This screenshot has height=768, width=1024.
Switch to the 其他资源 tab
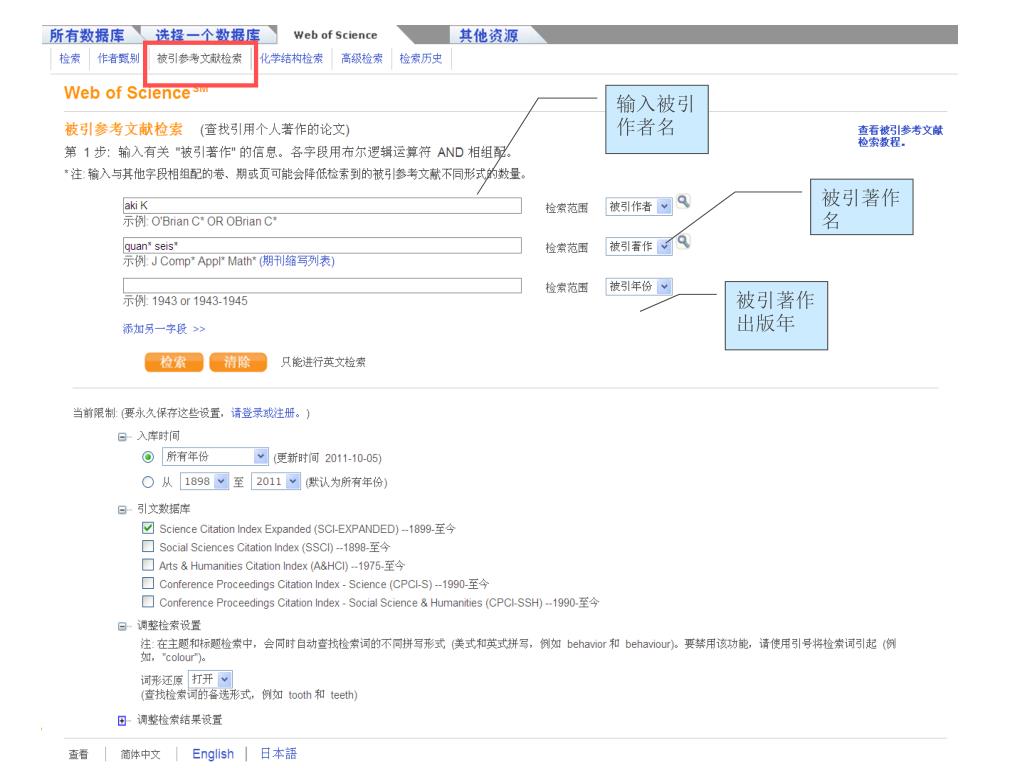click(488, 35)
